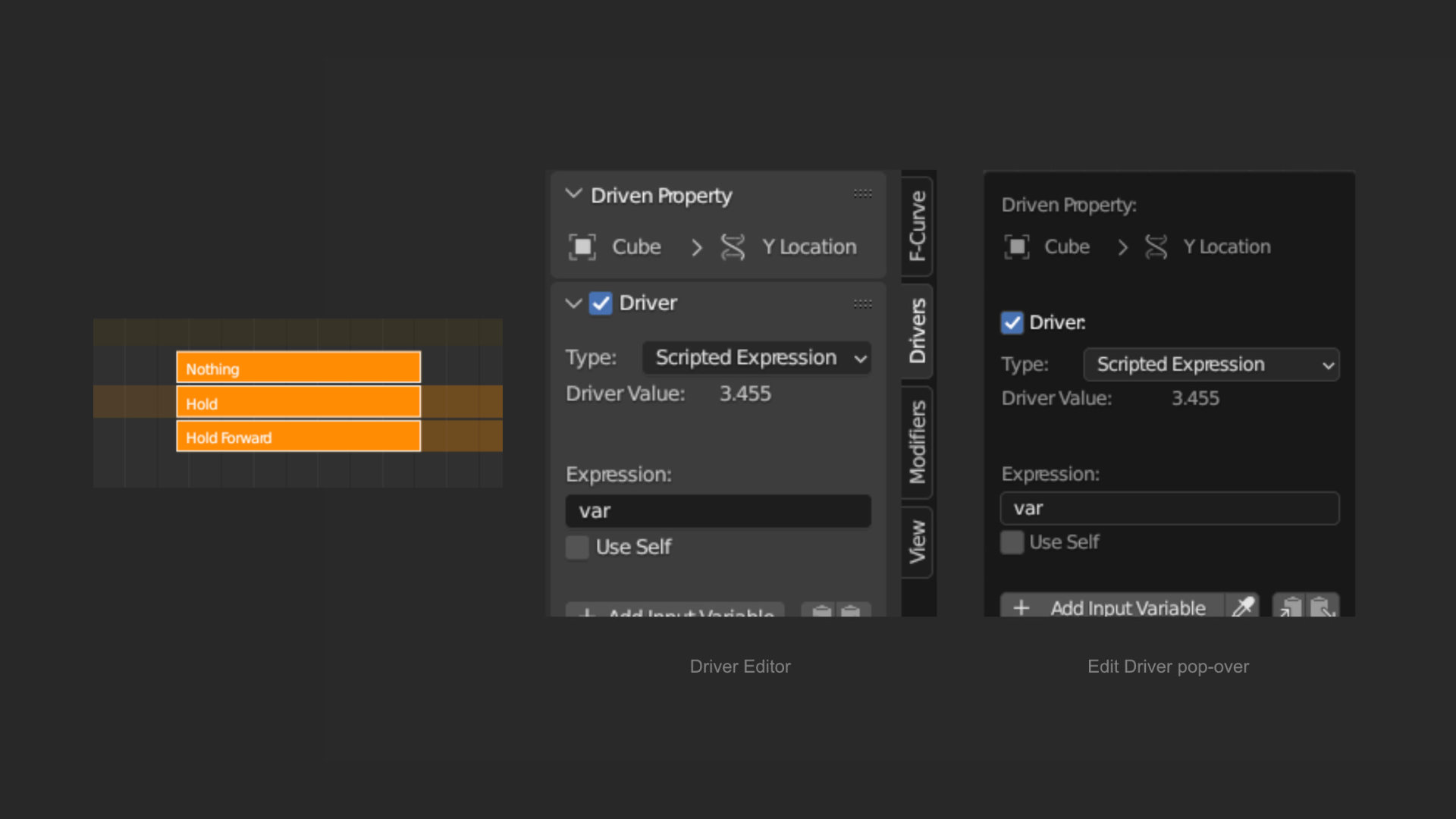Open Type dropdown Scripted Expression in Driver Editor

coord(757,358)
